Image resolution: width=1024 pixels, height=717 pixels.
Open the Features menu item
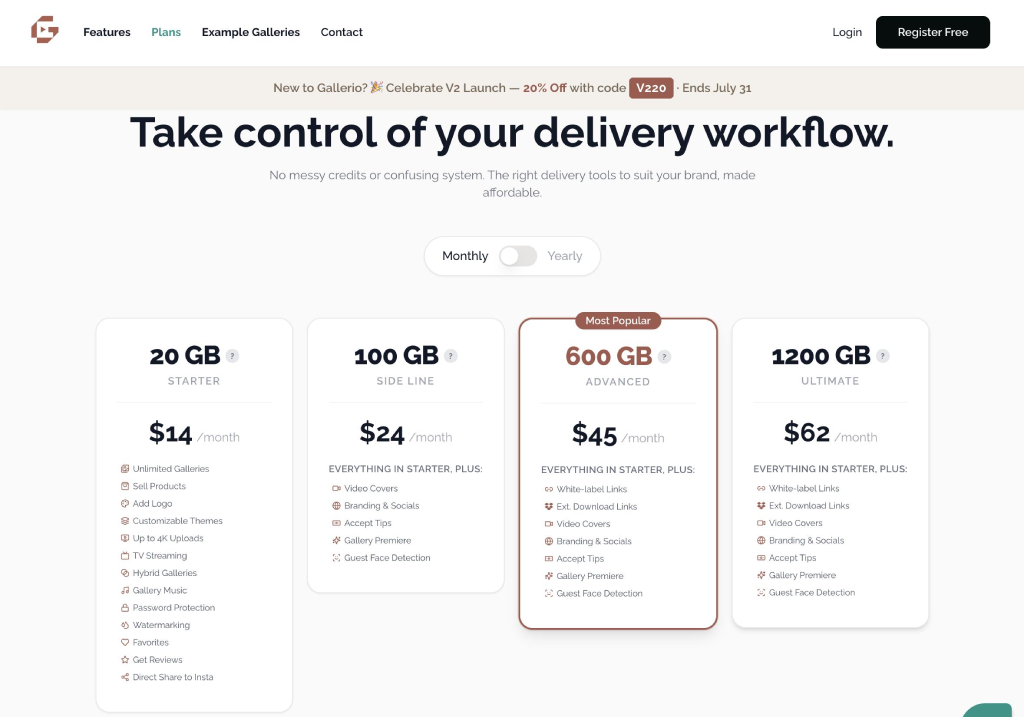(x=106, y=32)
